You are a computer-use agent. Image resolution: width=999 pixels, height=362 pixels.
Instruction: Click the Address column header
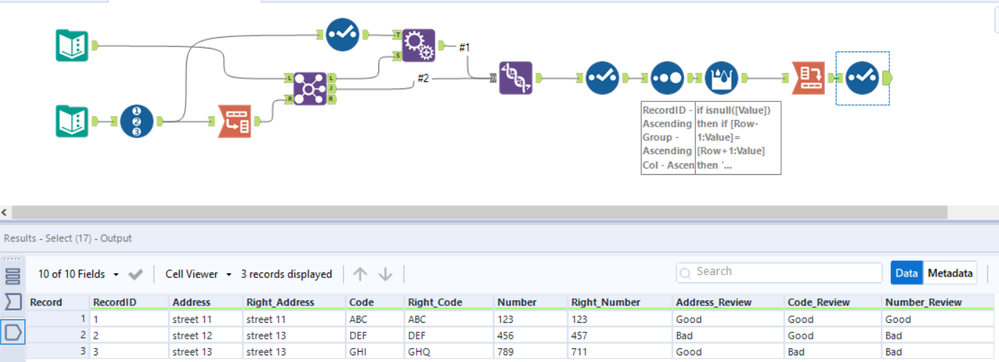click(x=206, y=302)
